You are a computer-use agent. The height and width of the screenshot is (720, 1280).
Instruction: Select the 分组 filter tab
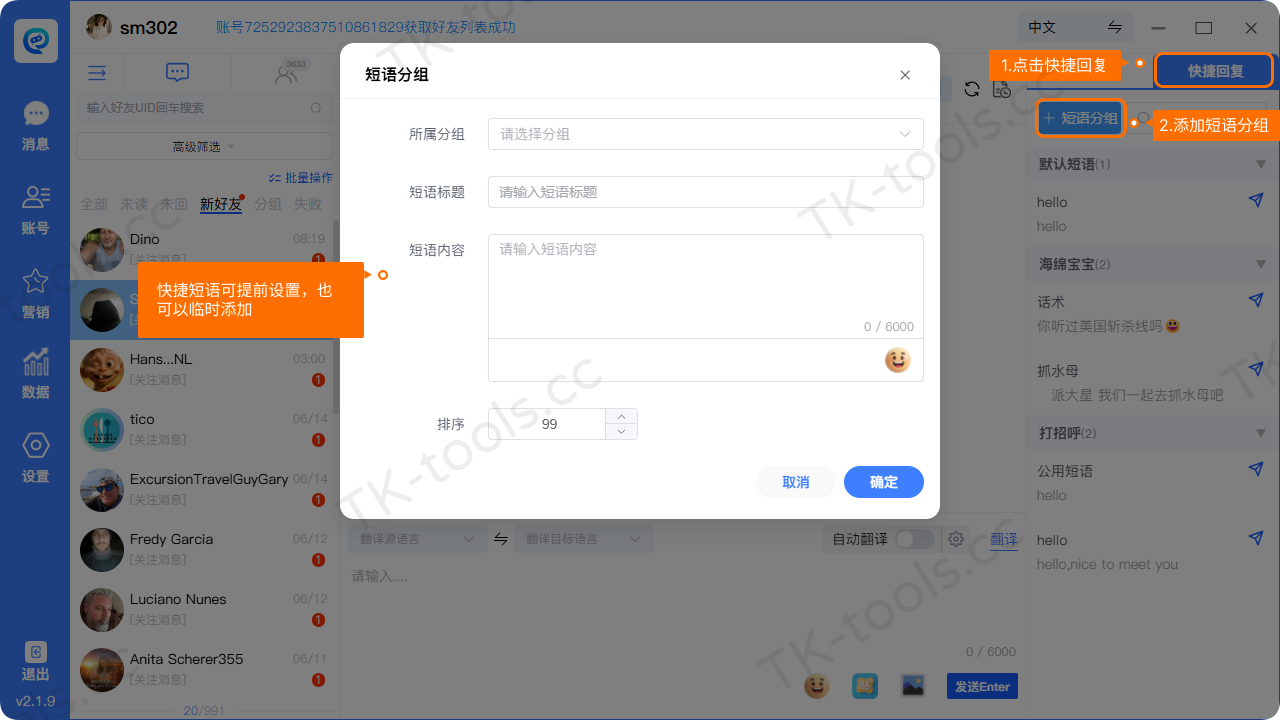click(268, 204)
